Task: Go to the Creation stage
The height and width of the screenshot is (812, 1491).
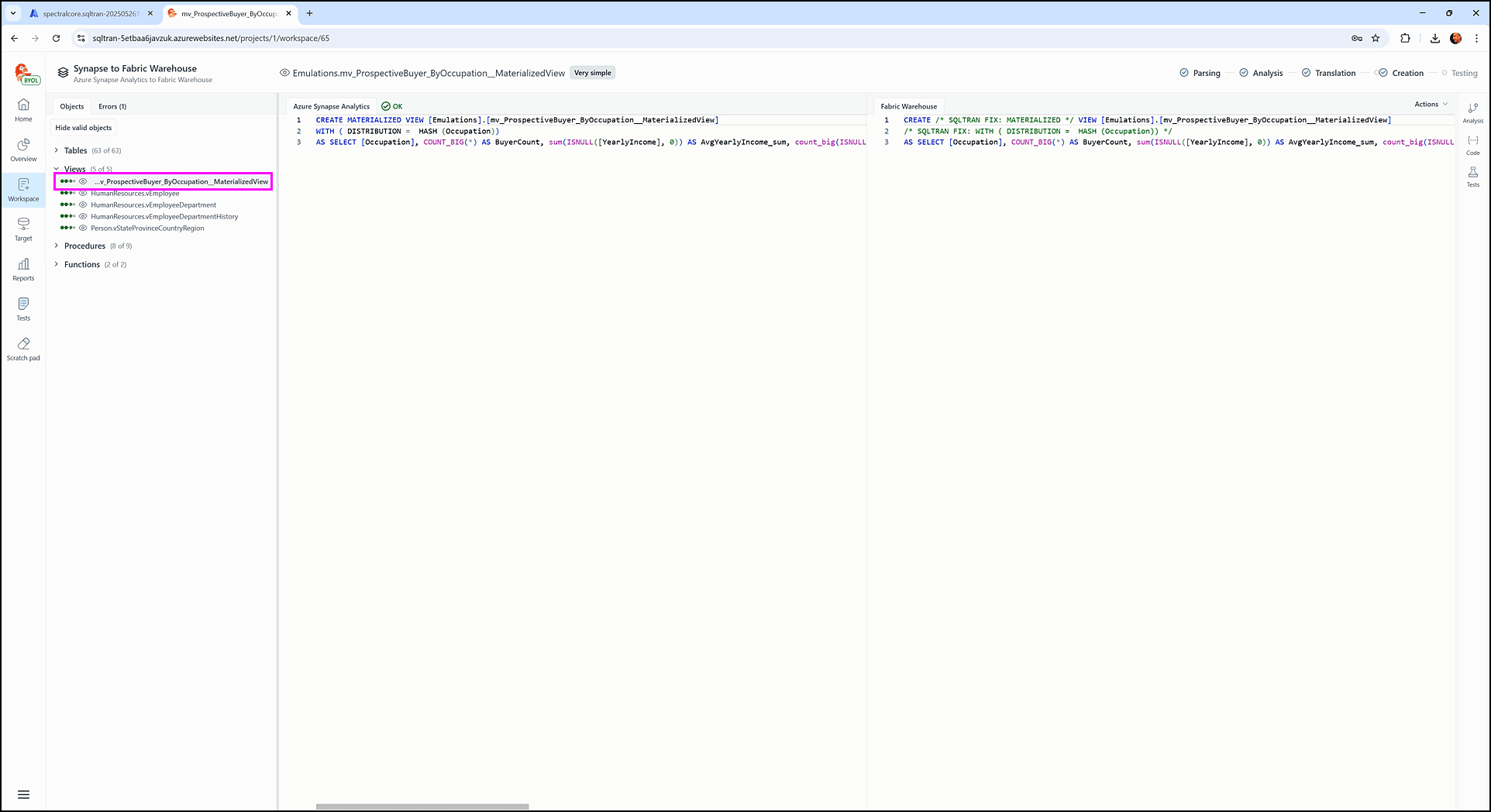Action: (x=1400, y=73)
